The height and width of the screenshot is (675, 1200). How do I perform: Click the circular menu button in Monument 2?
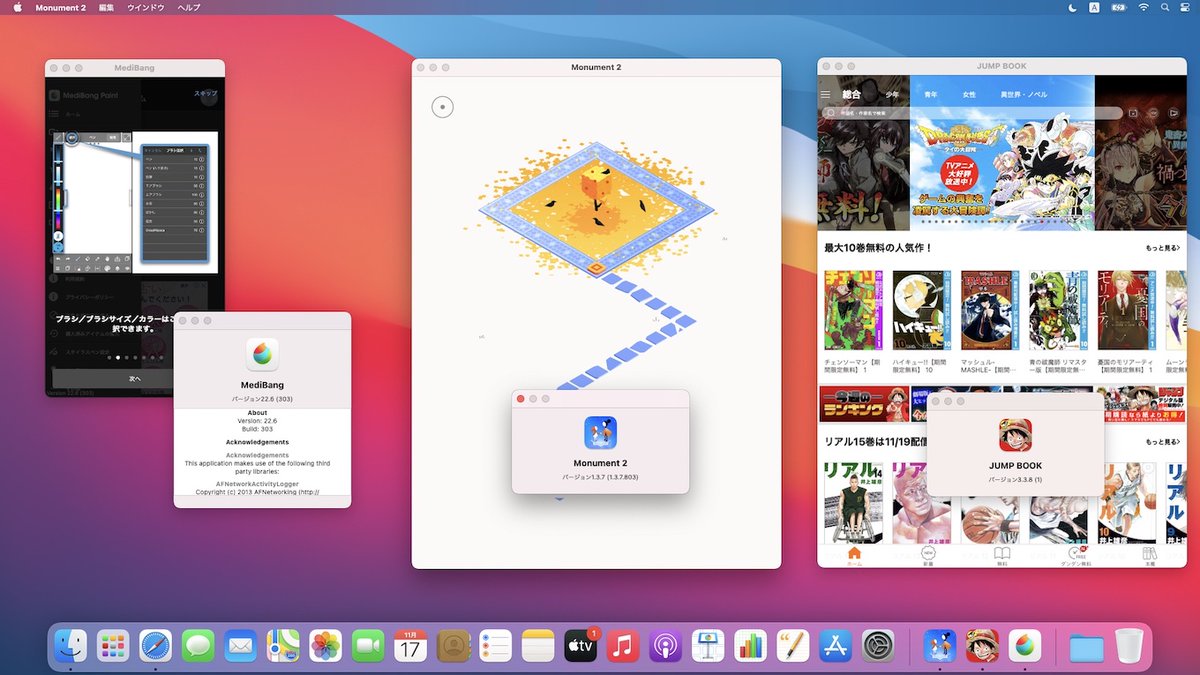(442, 106)
